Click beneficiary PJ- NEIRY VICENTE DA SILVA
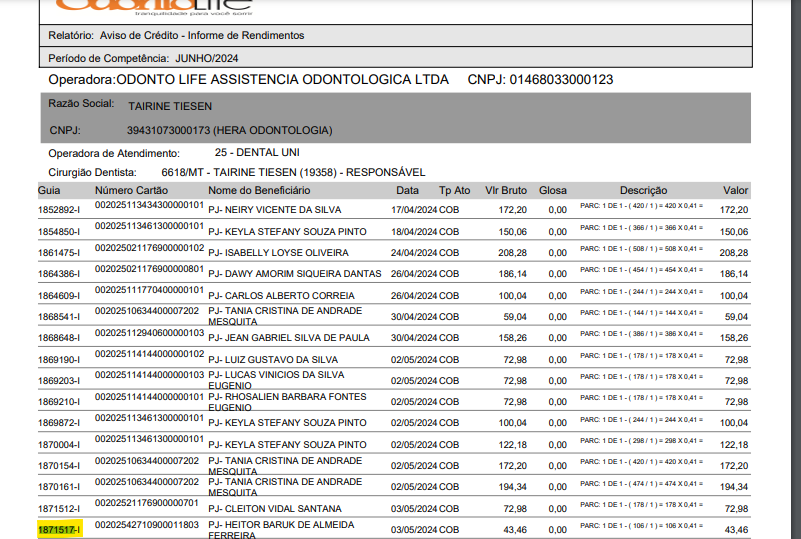Image resolution: width=801 pixels, height=539 pixels. [x=275, y=210]
